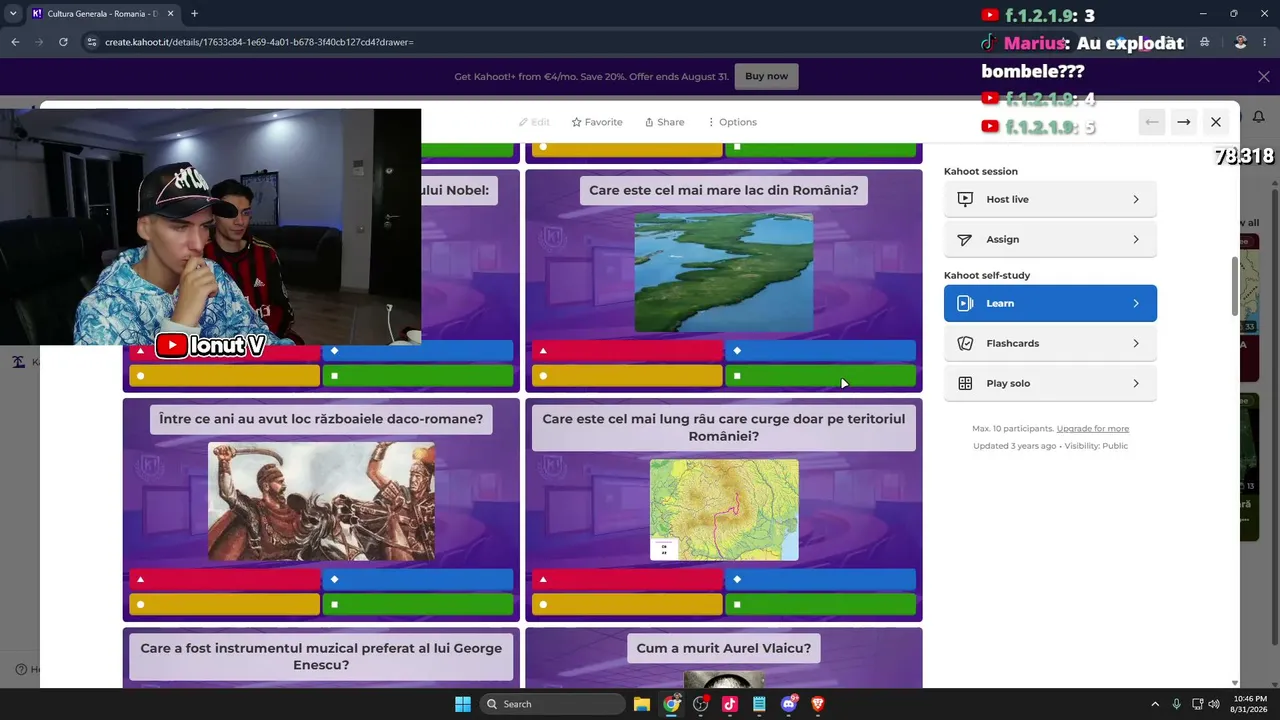The image size is (1280, 720).
Task: Go to previous kahoot with left arrow
Action: coord(1152,122)
